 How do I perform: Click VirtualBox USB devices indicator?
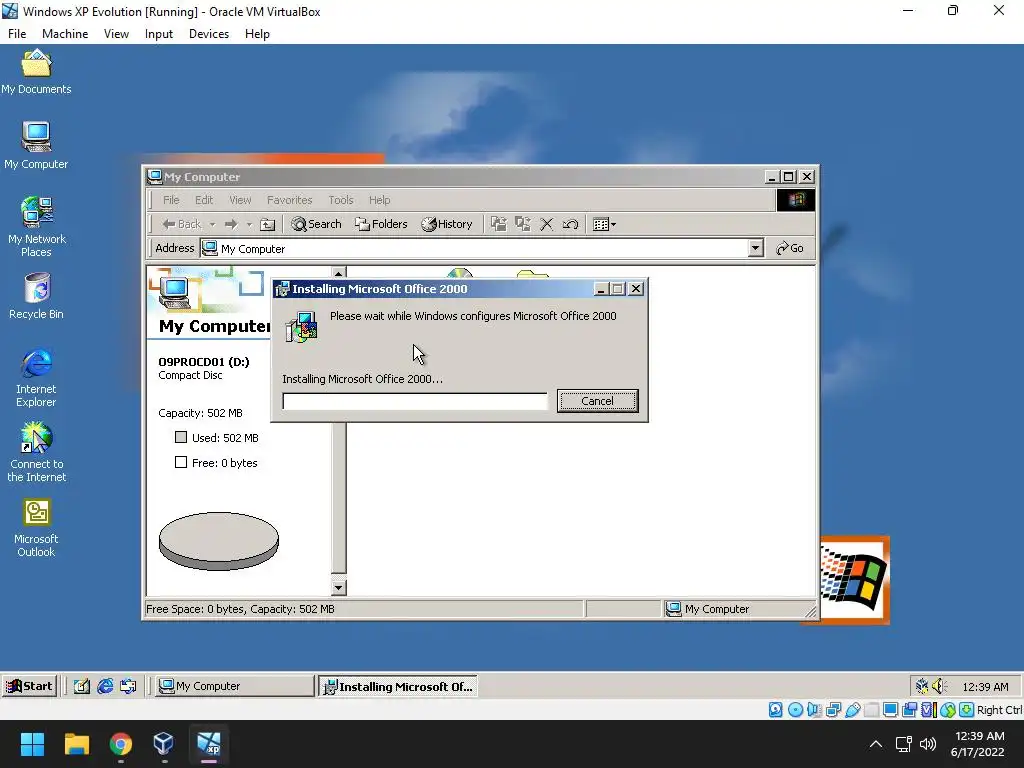(852, 709)
